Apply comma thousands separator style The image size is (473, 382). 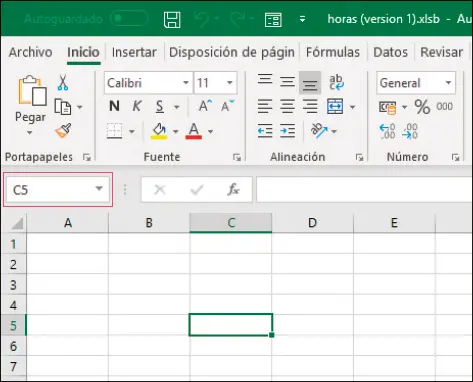(x=444, y=107)
